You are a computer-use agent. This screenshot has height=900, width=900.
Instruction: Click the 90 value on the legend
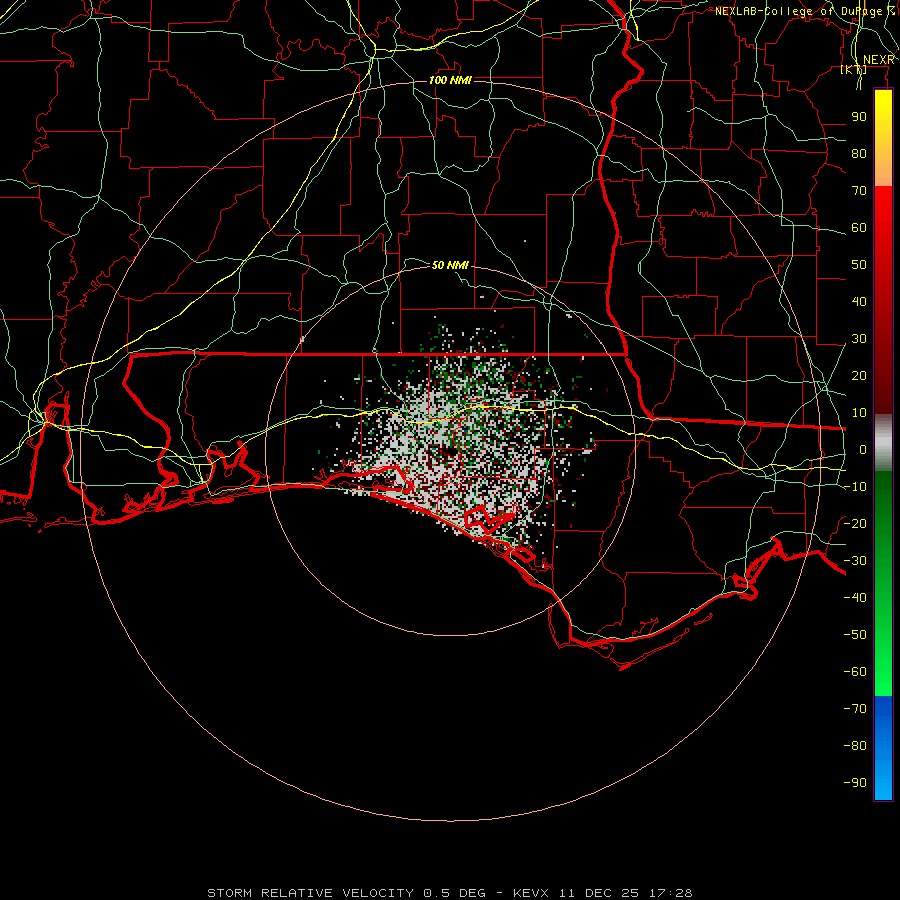[859, 117]
